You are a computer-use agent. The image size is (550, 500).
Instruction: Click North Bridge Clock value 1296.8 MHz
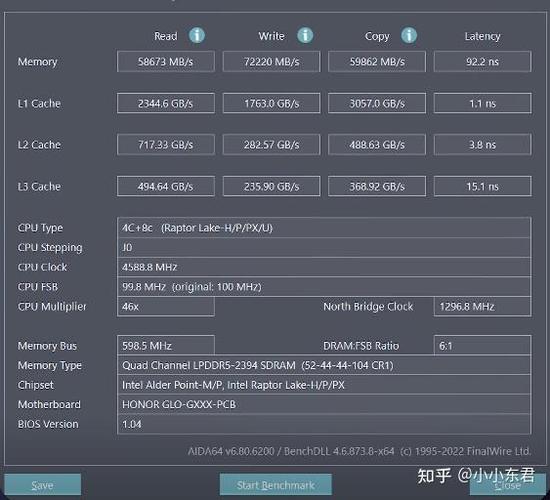(483, 307)
